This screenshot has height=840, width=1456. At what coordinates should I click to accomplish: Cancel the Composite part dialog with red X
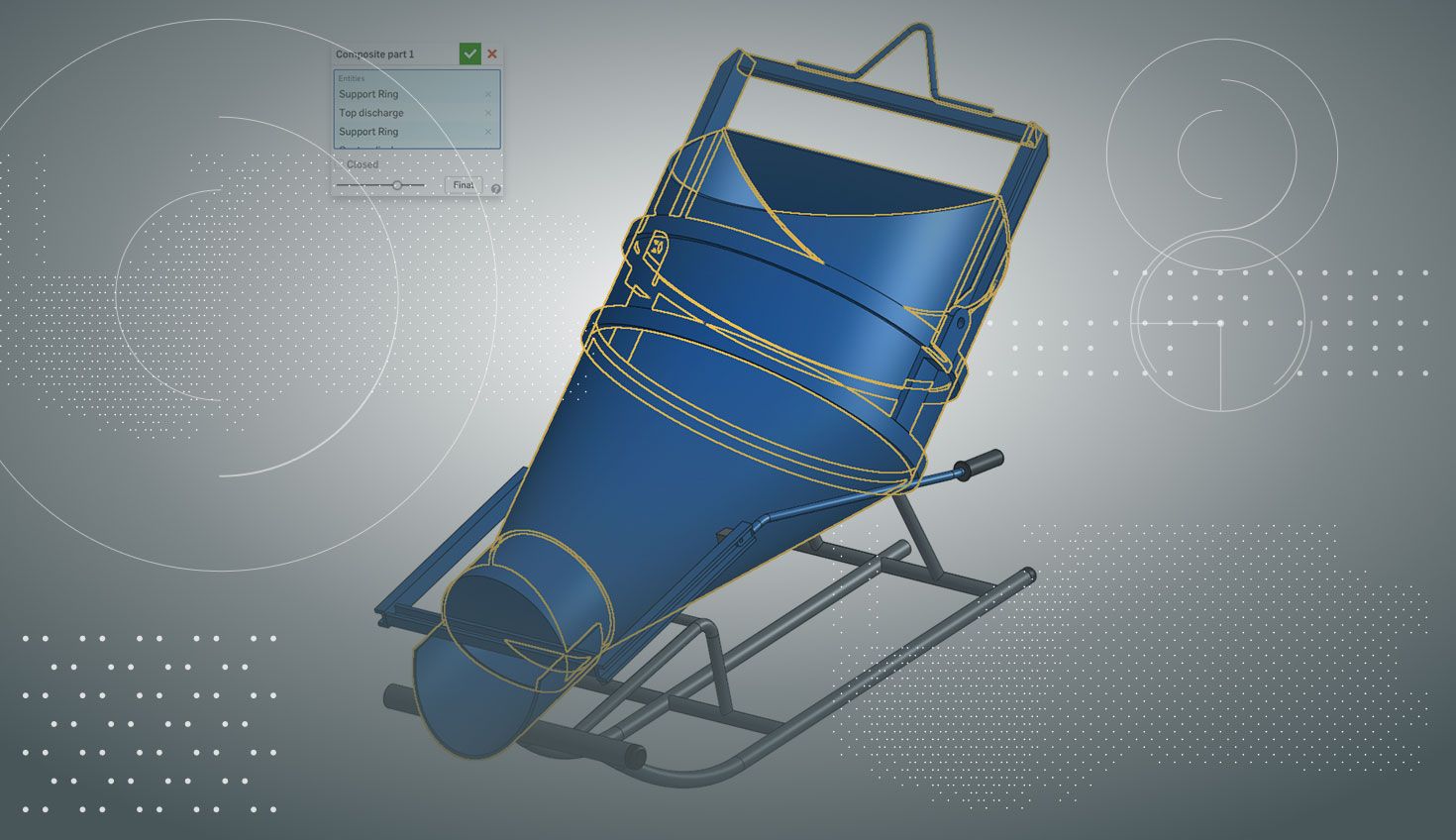(492, 54)
